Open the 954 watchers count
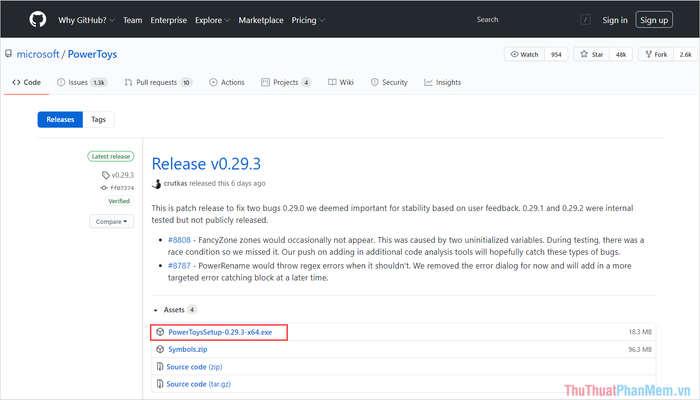Image resolution: width=700 pixels, height=400 pixels. tap(556, 54)
